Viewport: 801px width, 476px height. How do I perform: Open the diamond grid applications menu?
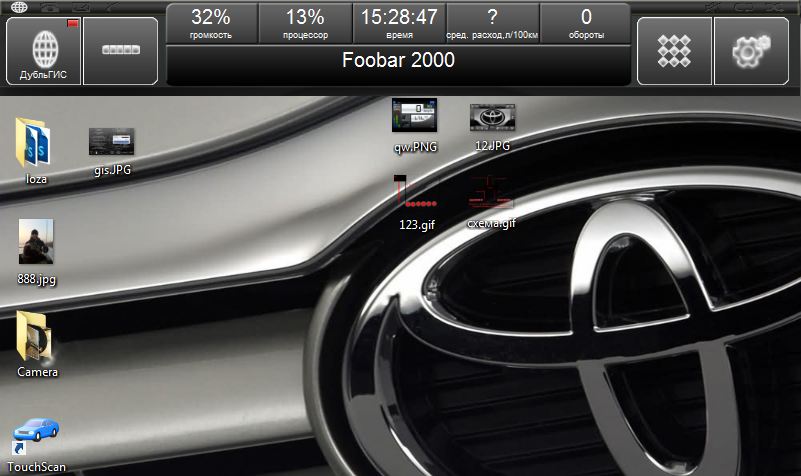click(674, 51)
